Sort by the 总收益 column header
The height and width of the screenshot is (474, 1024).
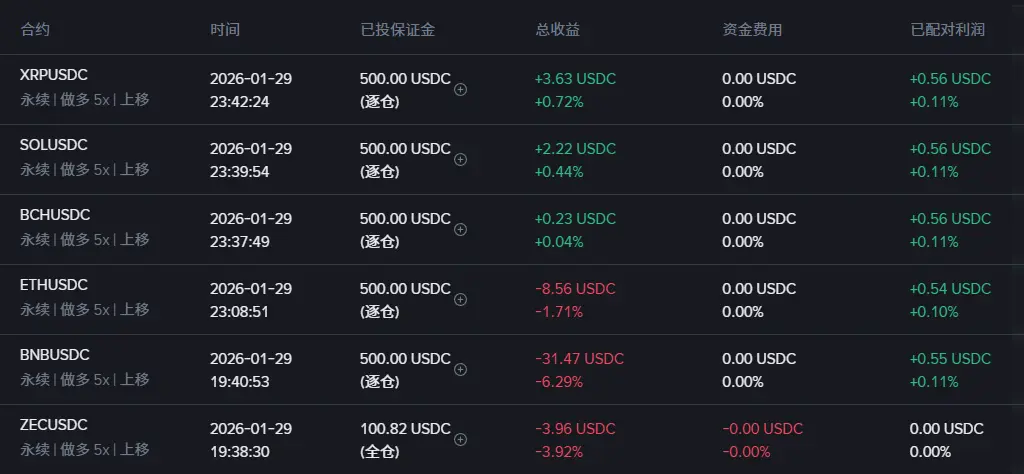558,29
